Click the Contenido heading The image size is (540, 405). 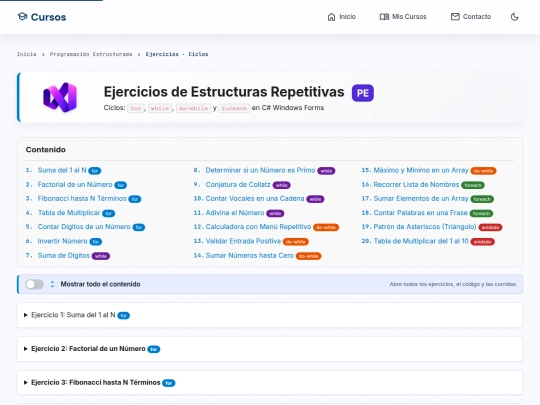tap(45, 150)
